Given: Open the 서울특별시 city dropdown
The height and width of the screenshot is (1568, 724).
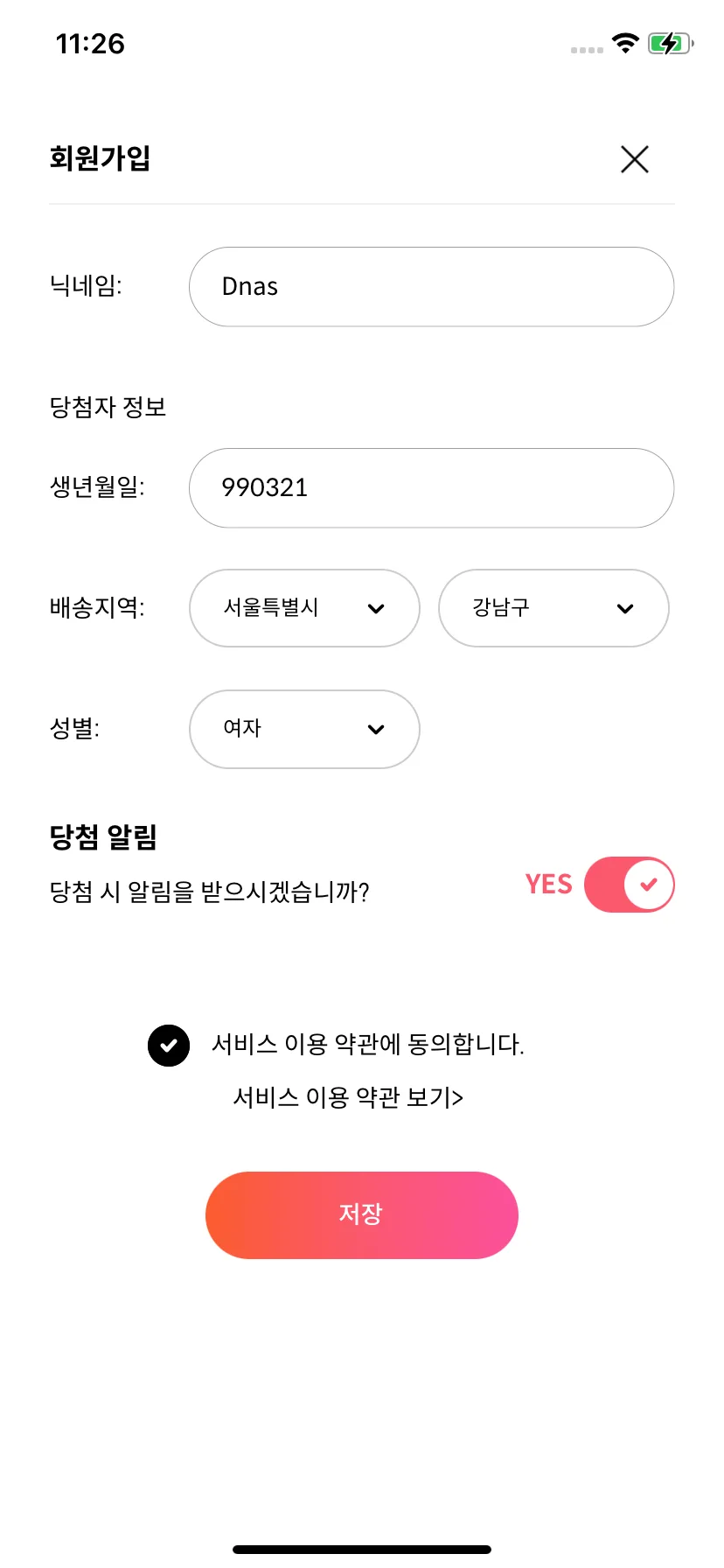Looking at the screenshot, I should [304, 608].
